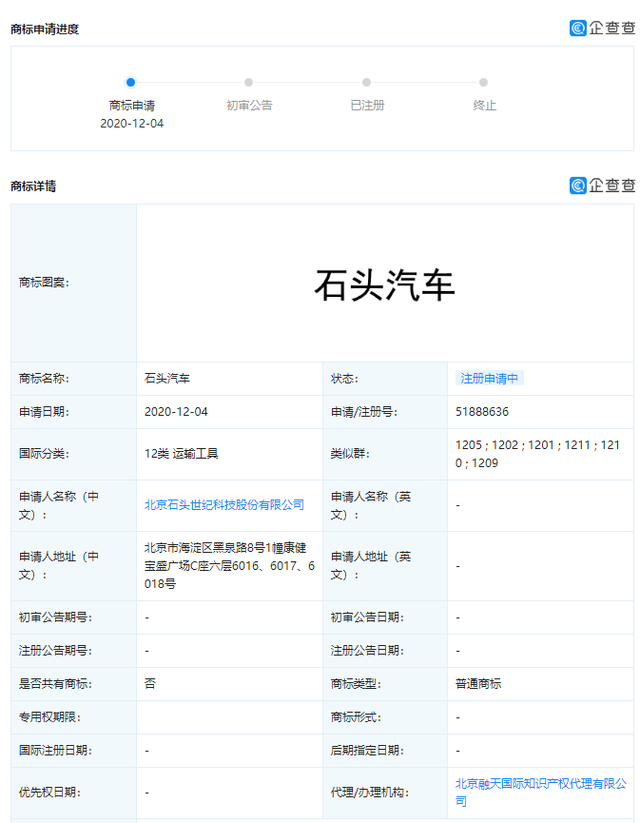Click the 初审公告 progress step dot
The image size is (640, 823).
pos(248,82)
